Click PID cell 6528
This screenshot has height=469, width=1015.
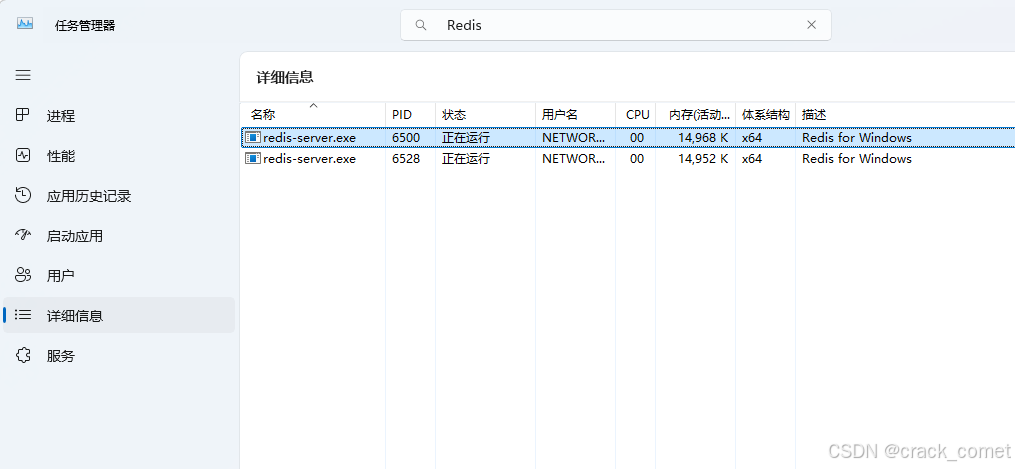[406, 158]
